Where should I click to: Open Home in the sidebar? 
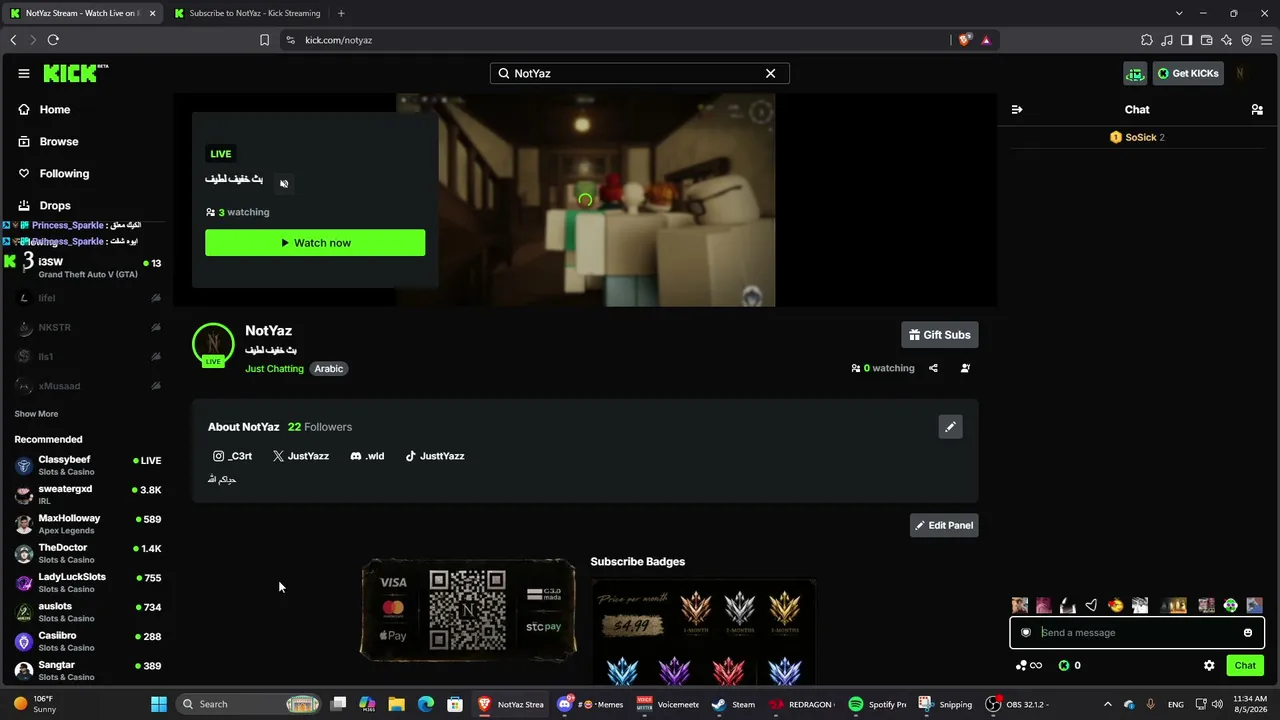[44, 110]
